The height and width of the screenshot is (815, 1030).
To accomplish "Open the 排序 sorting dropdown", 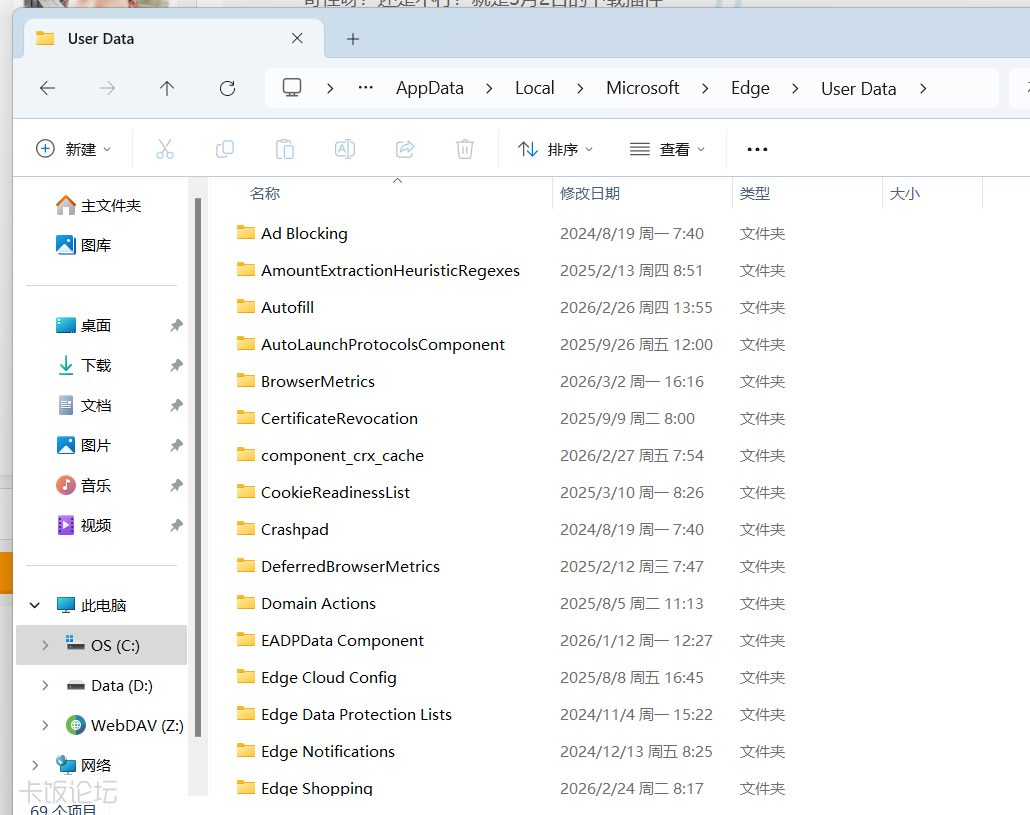I will click(555, 148).
